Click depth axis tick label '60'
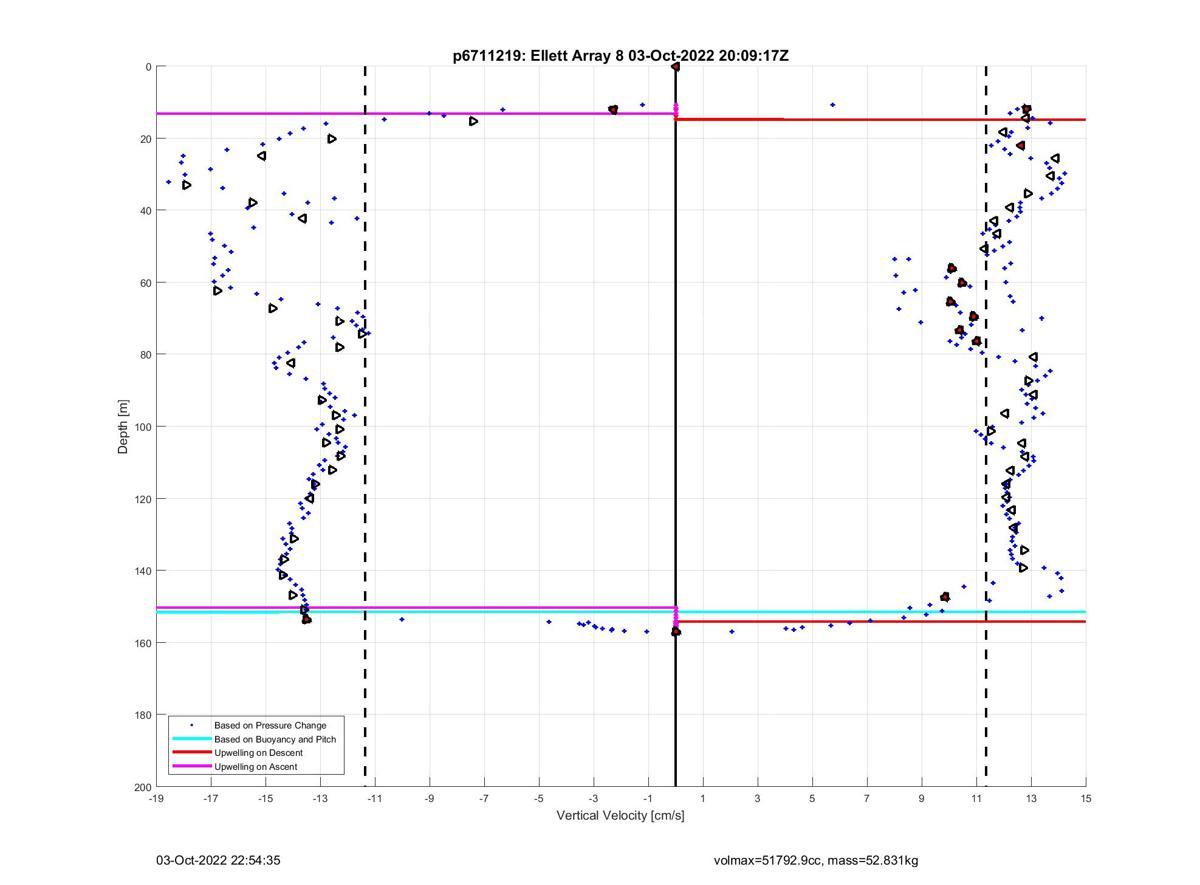Screen dimensions: 1200x885 pos(145,283)
